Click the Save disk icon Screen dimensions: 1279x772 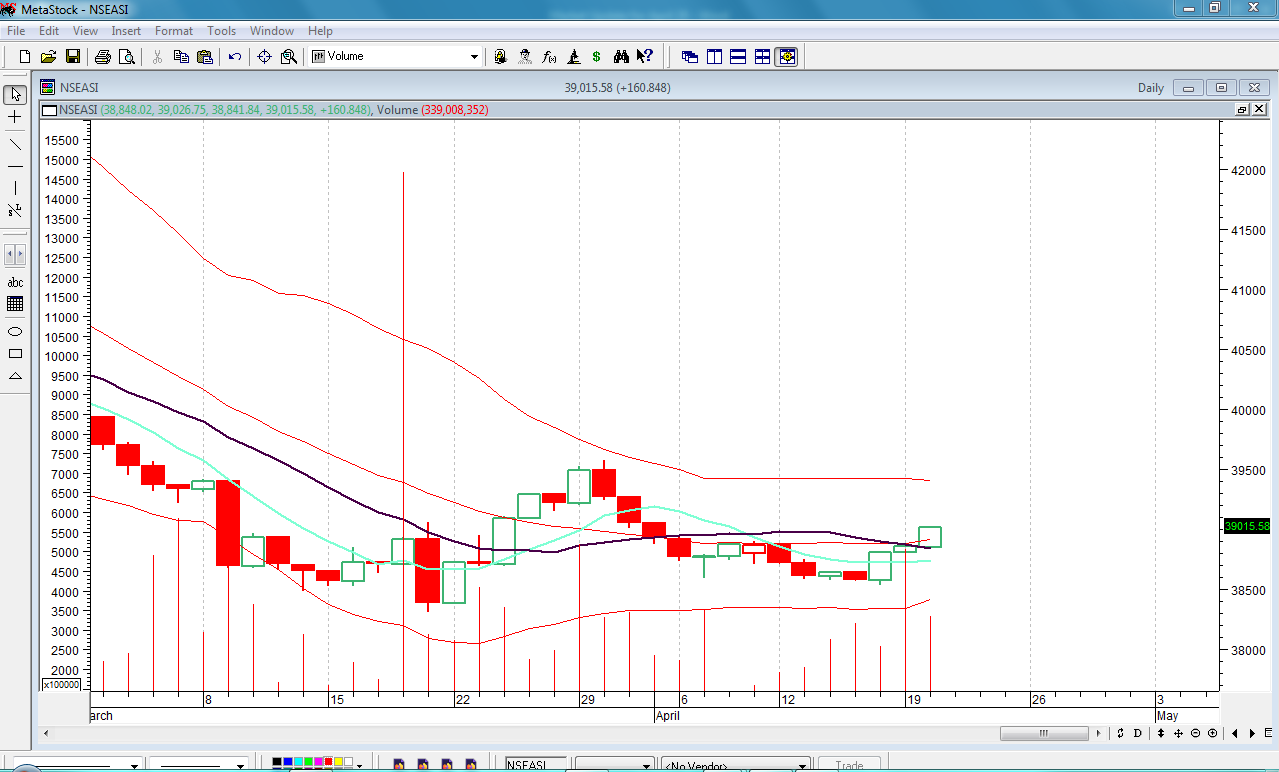click(x=73, y=57)
